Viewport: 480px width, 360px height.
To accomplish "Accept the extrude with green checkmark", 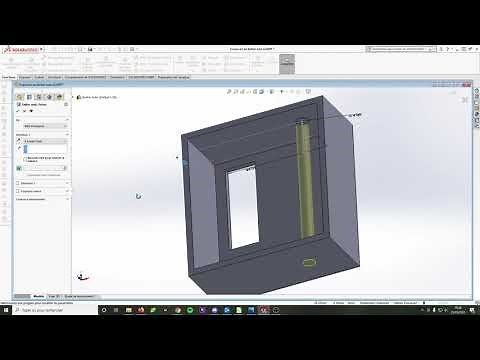I will [18, 111].
